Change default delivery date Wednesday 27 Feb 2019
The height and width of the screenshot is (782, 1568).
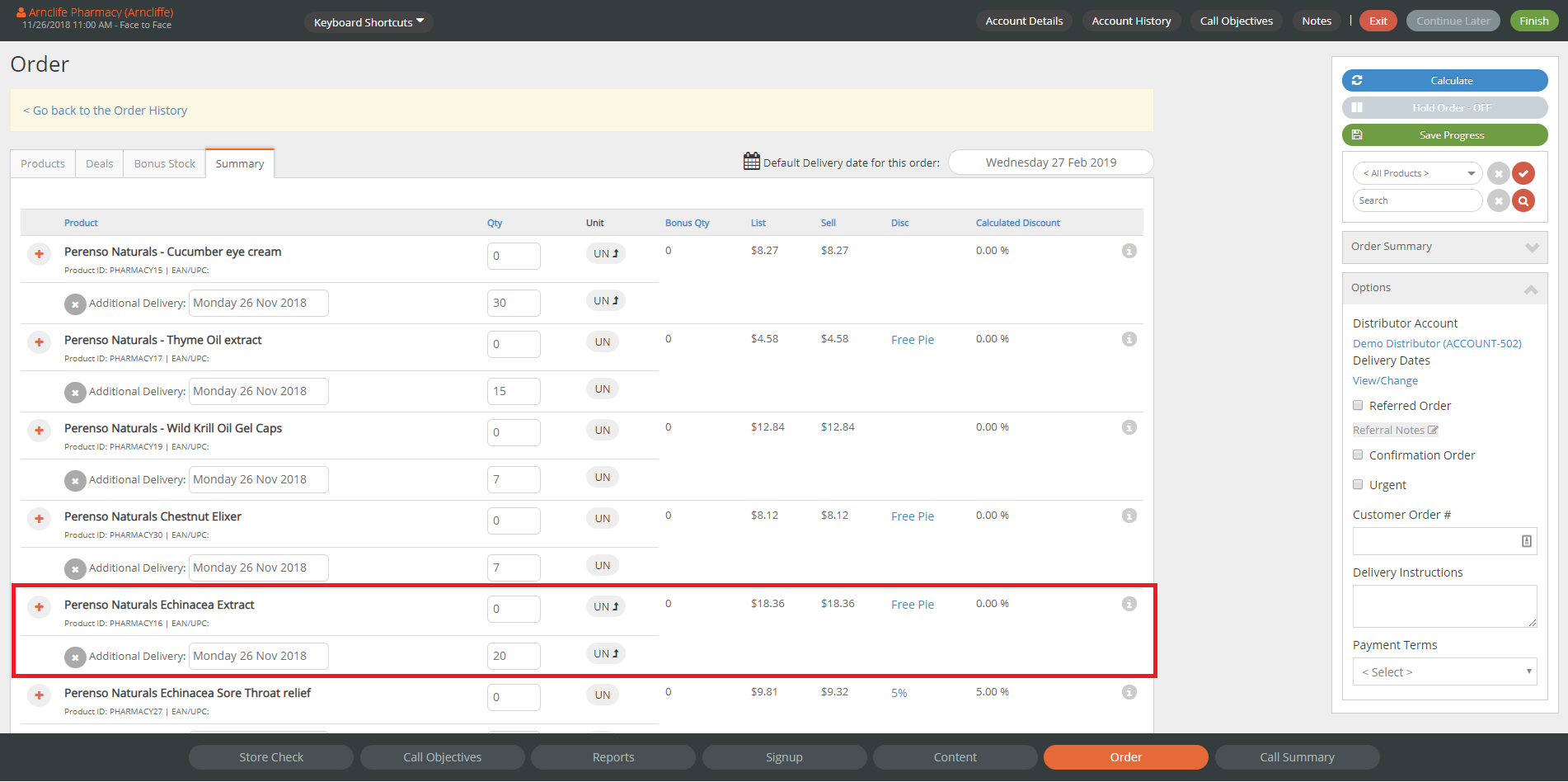1050,163
